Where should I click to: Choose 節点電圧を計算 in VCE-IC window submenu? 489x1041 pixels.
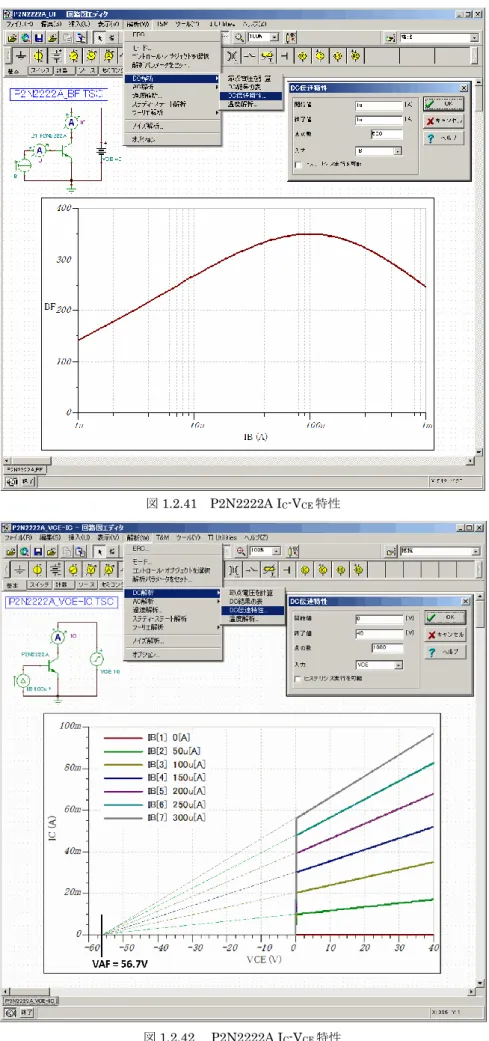(x=253, y=592)
